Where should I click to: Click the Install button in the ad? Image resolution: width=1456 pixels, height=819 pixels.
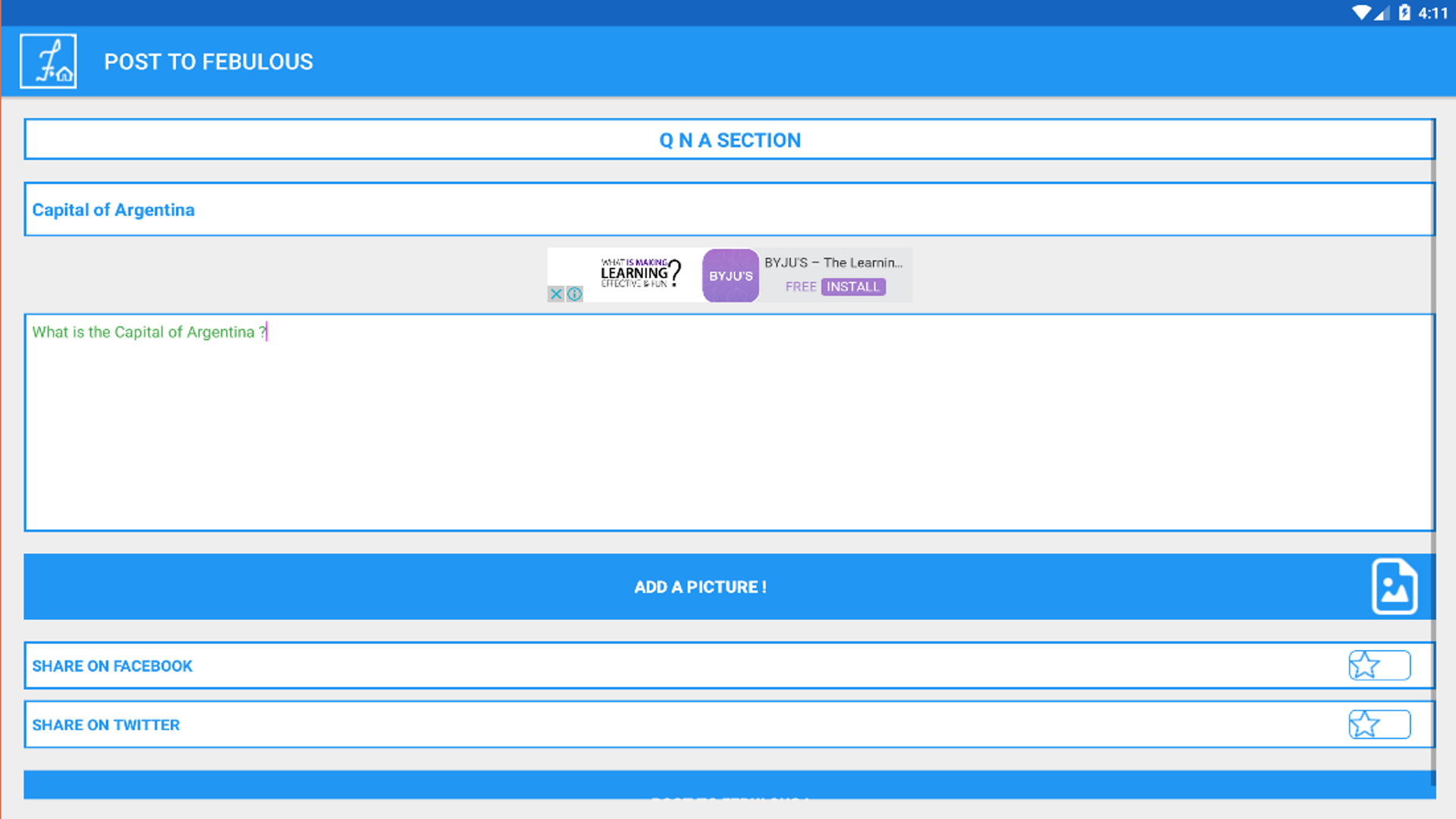[x=852, y=287]
